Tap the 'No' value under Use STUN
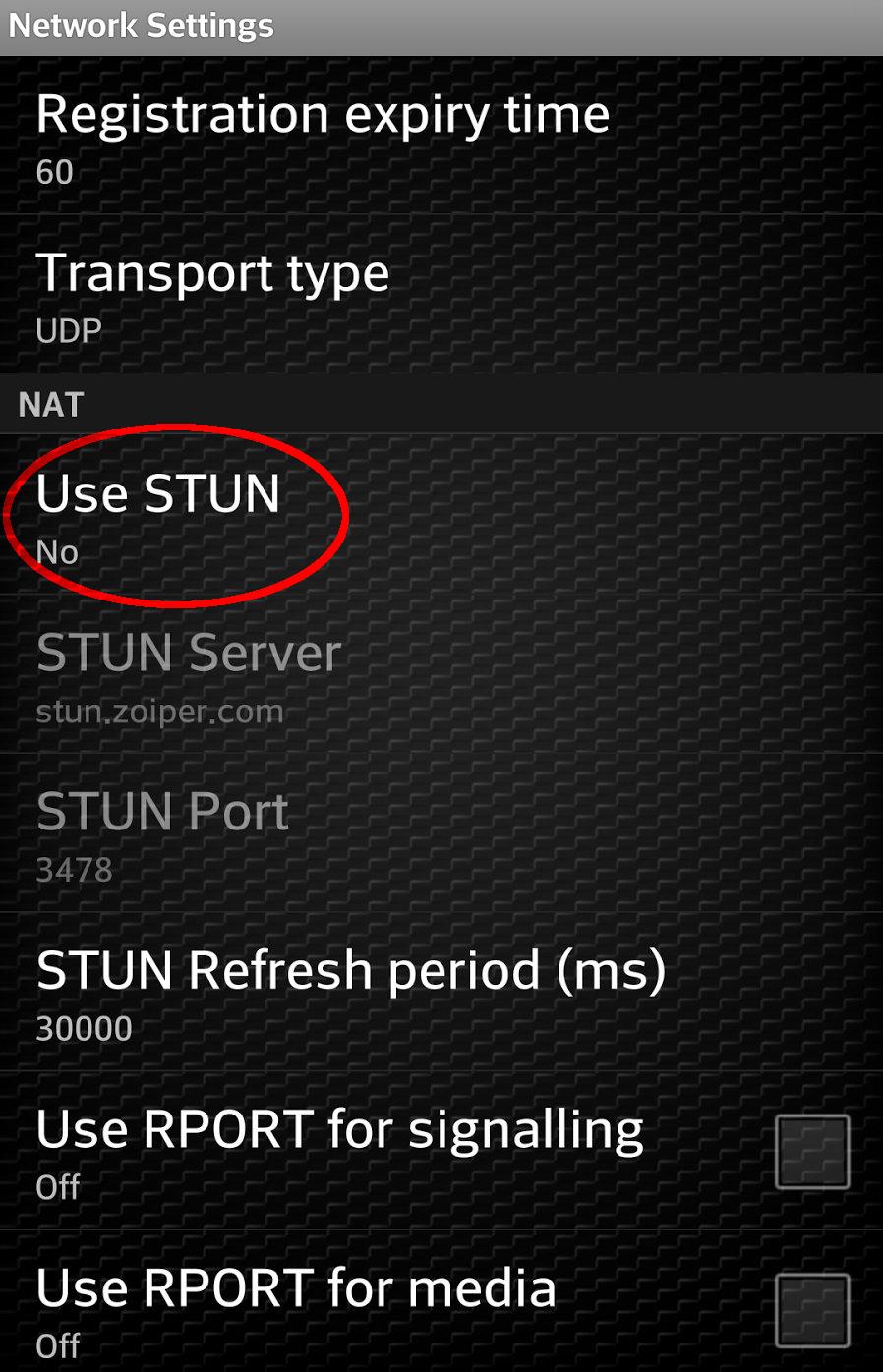This screenshot has height=1372, width=883. (57, 552)
